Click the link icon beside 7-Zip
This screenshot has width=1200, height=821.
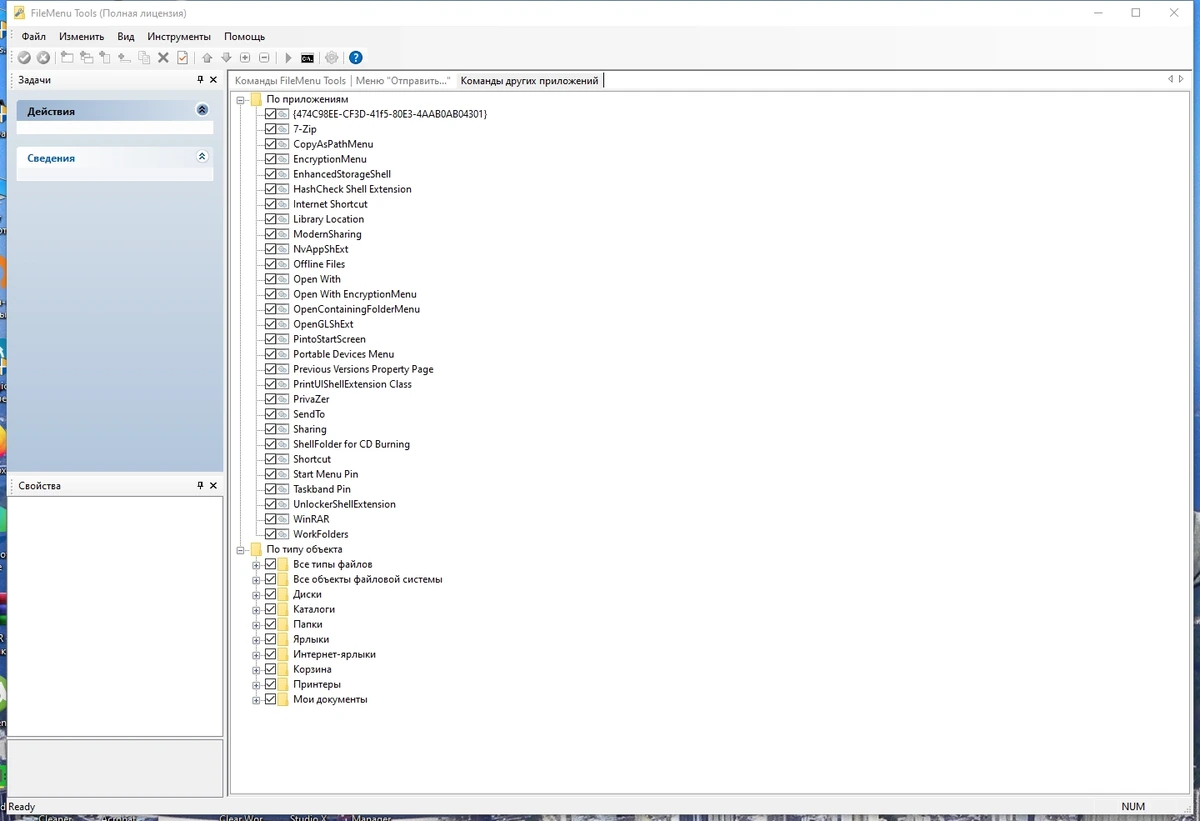(283, 129)
